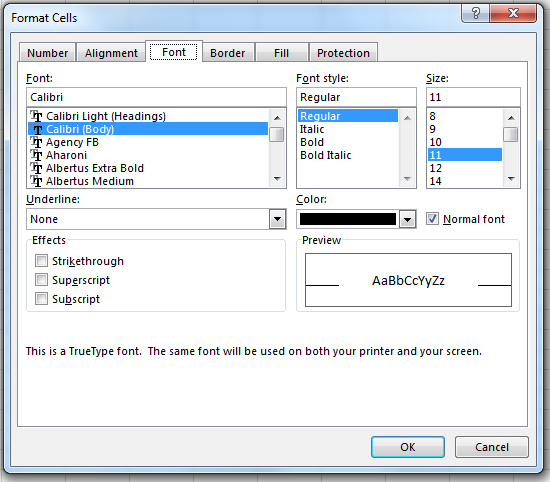550x482 pixels.
Task: Open the Fill tab
Action: (x=281, y=53)
